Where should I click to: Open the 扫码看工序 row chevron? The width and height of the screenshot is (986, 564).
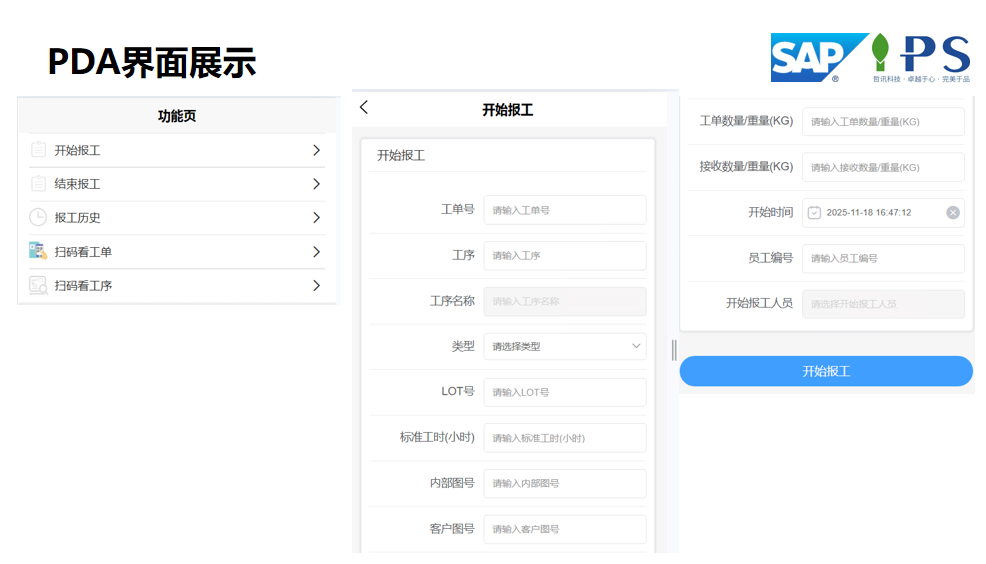pyautogui.click(x=316, y=285)
